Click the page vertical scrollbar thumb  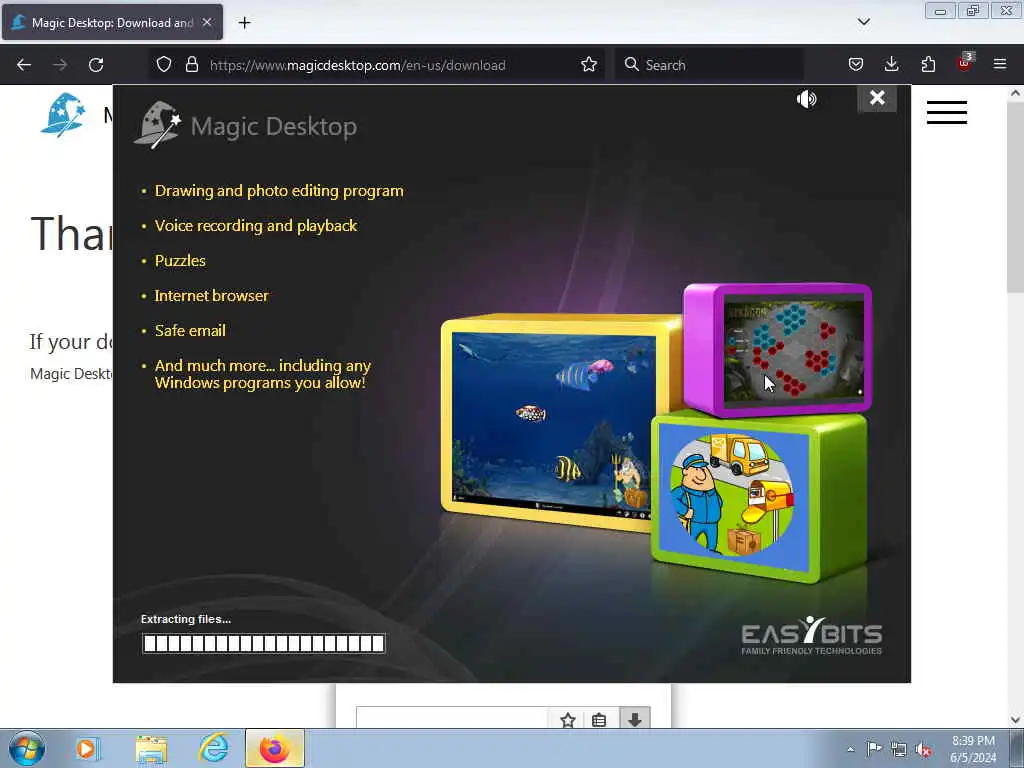(x=1015, y=197)
